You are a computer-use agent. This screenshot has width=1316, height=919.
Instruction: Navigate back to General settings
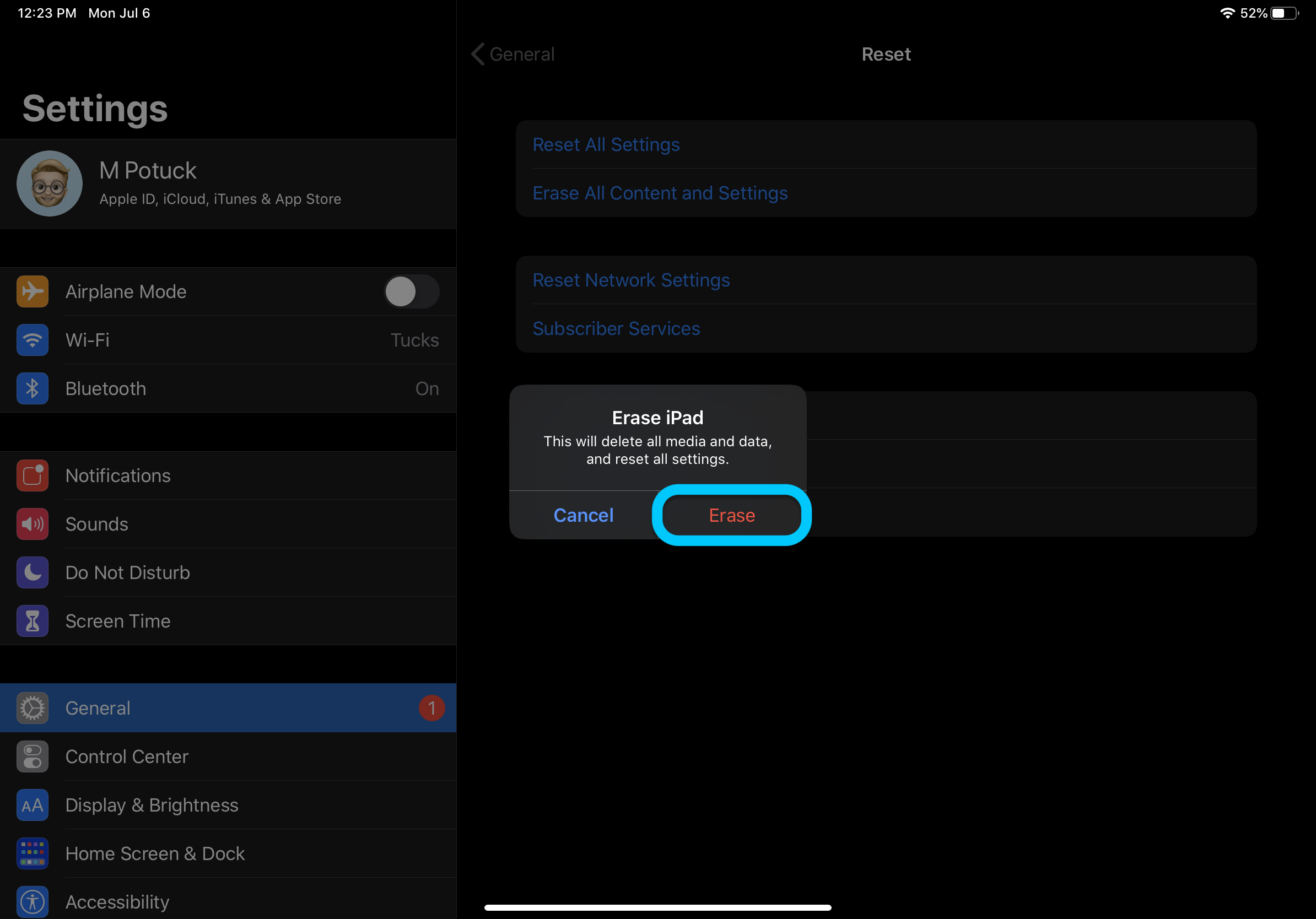coord(509,54)
